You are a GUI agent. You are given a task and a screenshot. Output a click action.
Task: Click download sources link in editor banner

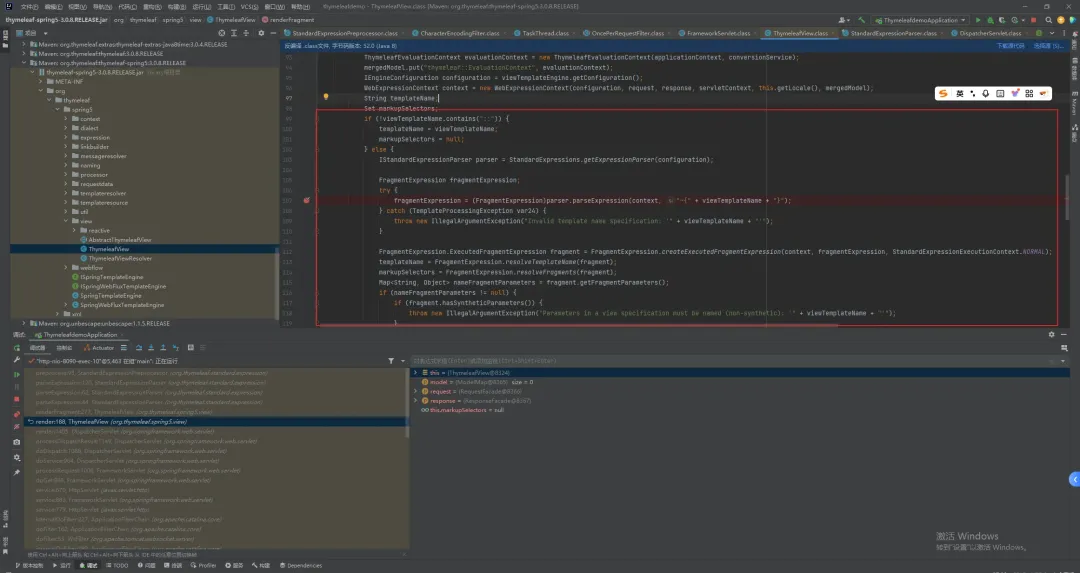(1010, 46)
